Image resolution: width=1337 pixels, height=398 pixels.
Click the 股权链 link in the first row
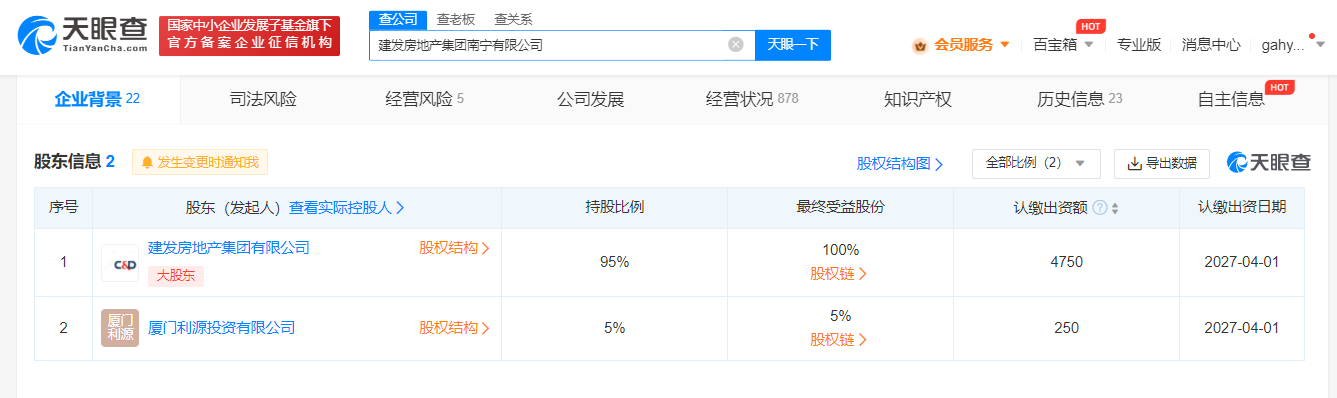[x=838, y=273]
